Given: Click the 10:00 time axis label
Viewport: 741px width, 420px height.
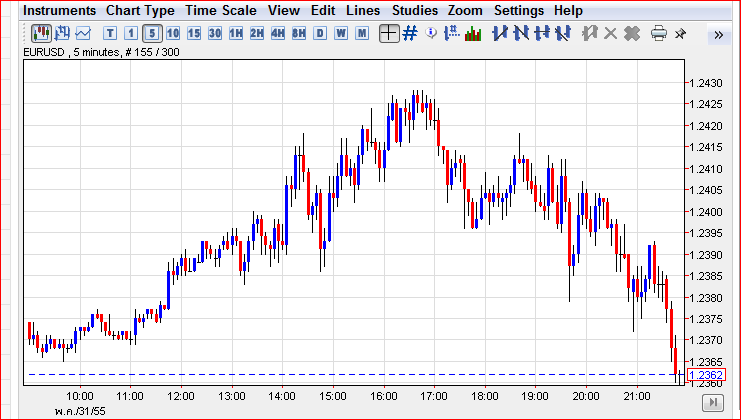Looking at the screenshot, I should click(x=80, y=395).
